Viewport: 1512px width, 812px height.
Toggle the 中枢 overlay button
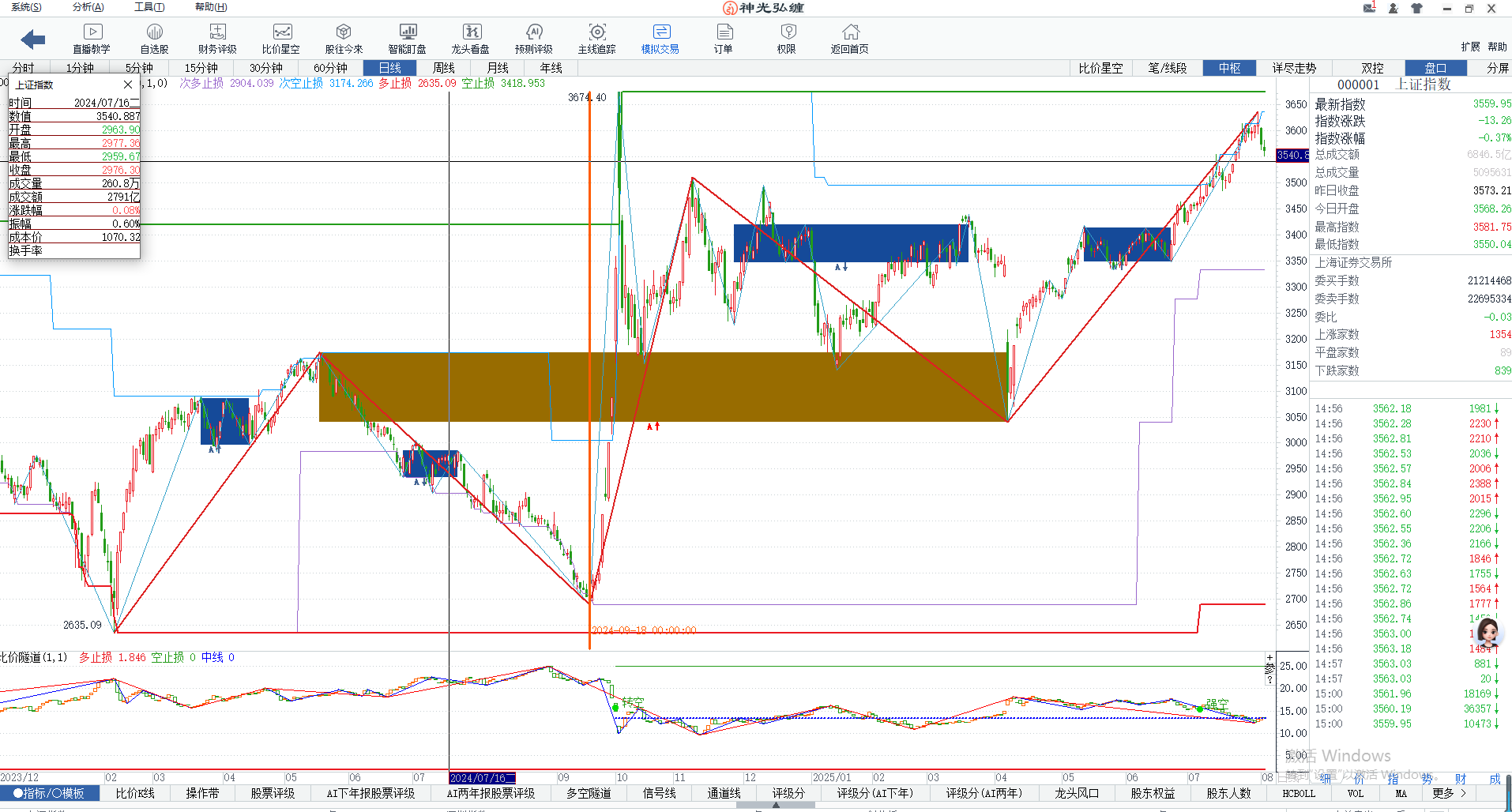tap(1229, 68)
